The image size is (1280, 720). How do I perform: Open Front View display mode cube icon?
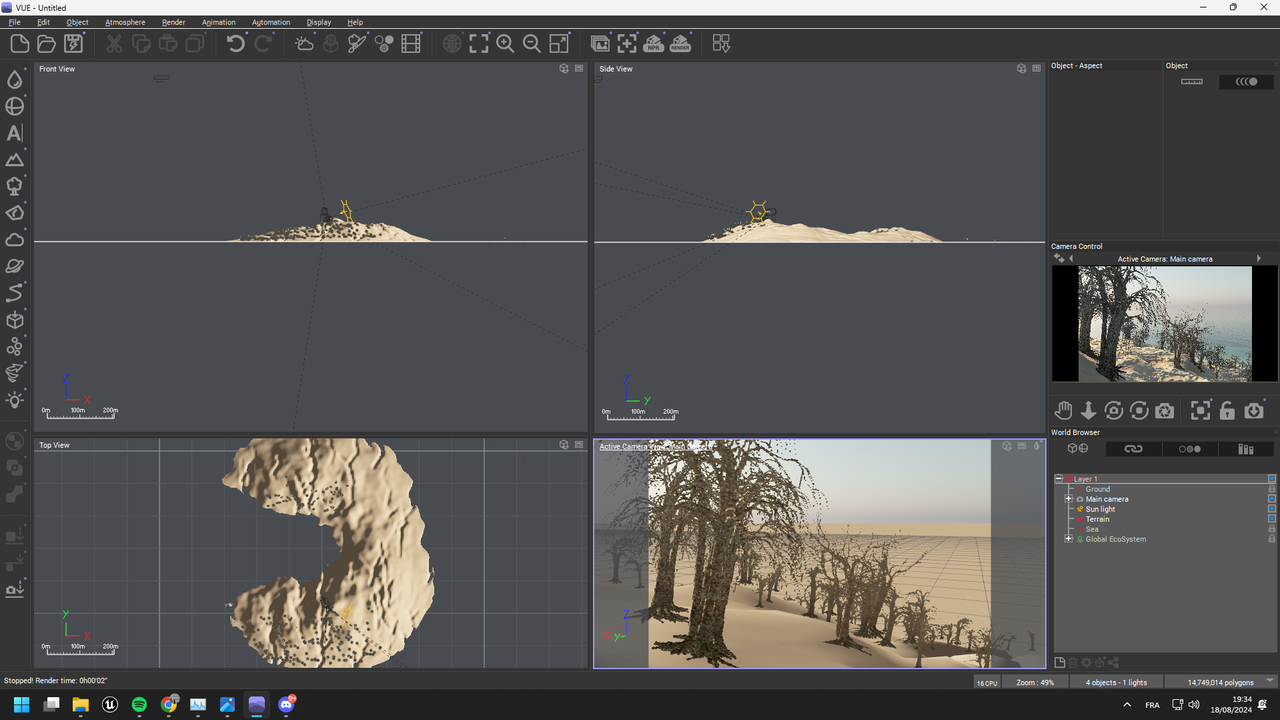[564, 69]
